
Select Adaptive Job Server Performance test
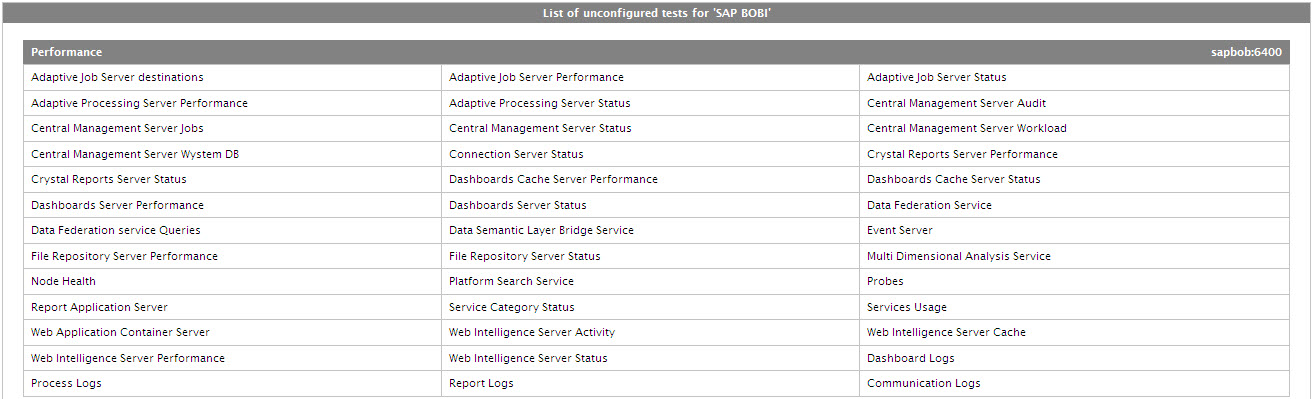tap(536, 77)
